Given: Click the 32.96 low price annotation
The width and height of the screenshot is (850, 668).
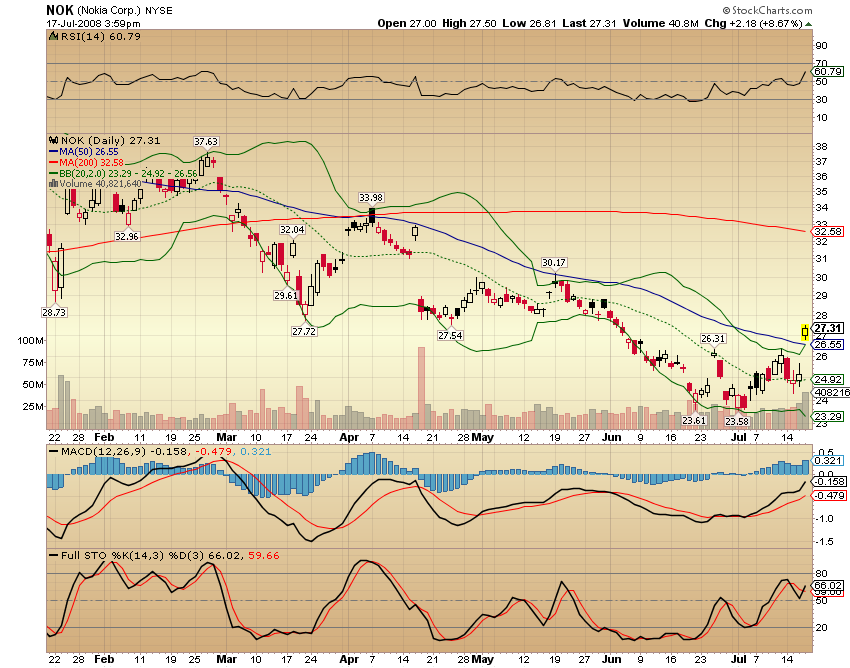Looking at the screenshot, I should coord(127,236).
